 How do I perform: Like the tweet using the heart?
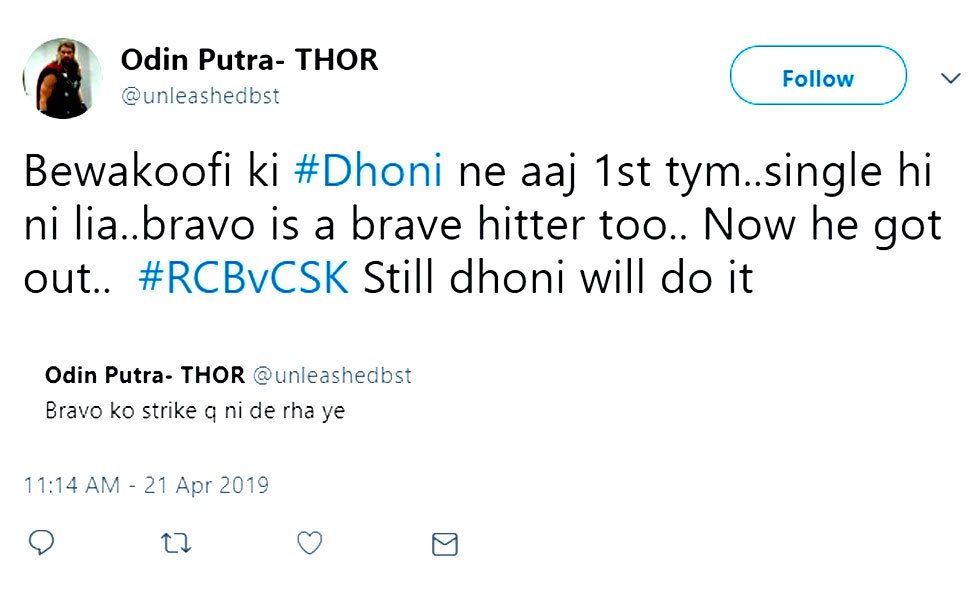(309, 543)
